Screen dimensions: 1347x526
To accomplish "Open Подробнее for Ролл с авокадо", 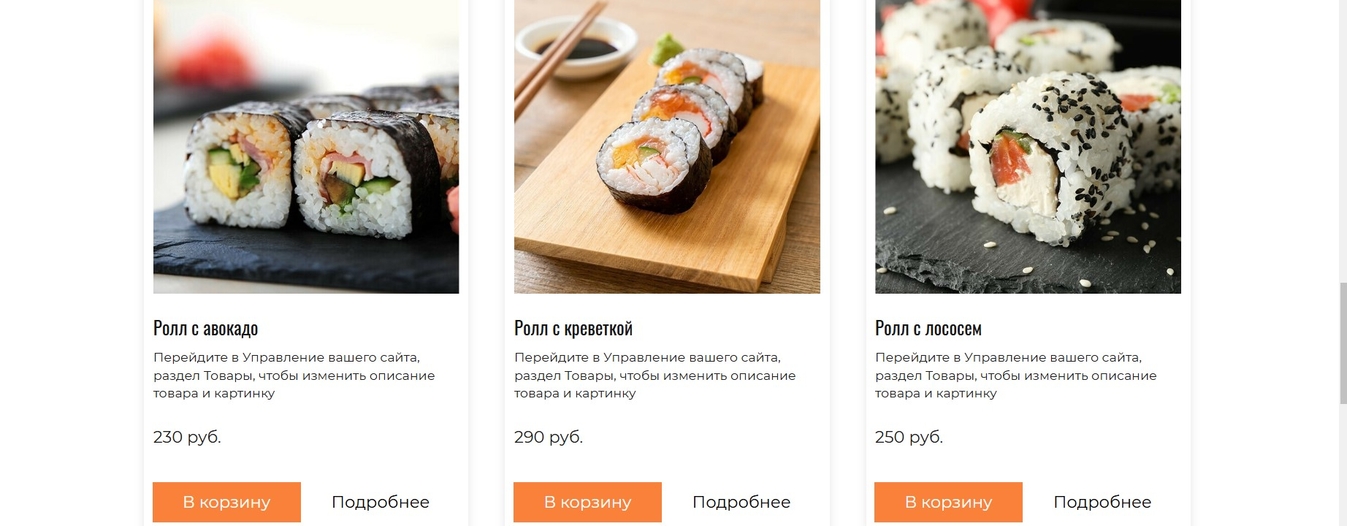I will pyautogui.click(x=380, y=502).
